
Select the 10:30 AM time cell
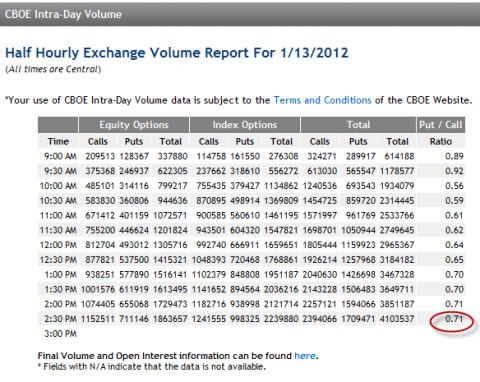click(x=58, y=201)
